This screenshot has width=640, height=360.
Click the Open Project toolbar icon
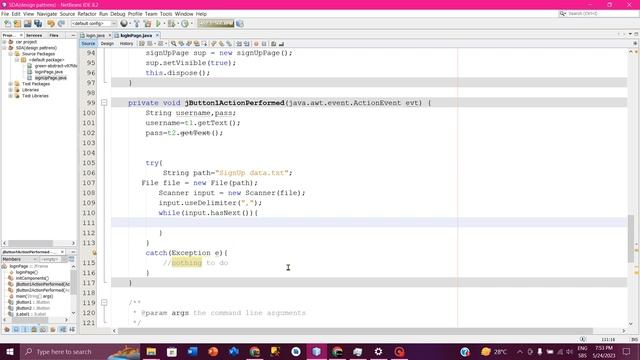tap(27, 24)
